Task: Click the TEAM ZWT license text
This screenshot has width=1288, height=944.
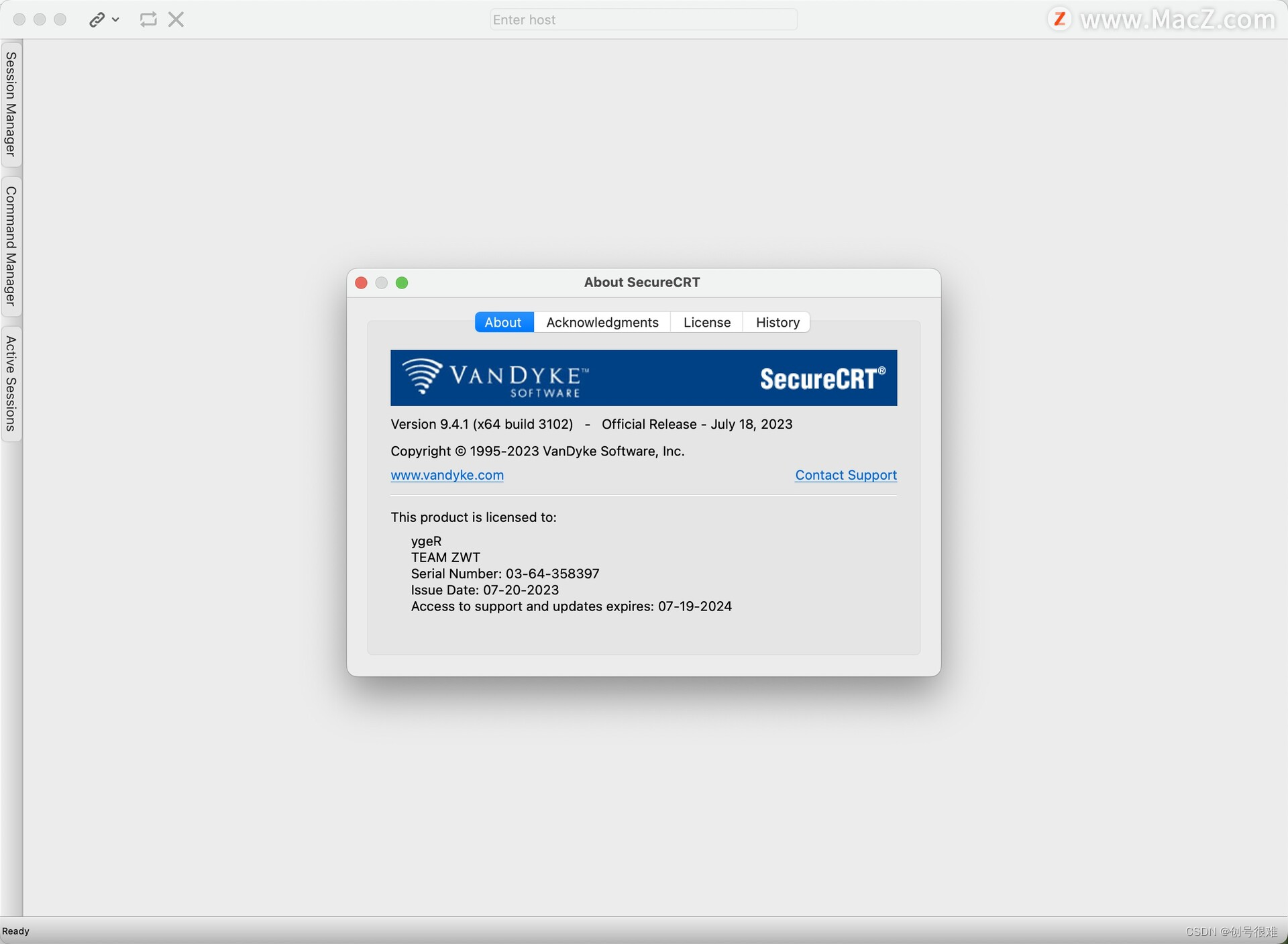Action: click(445, 558)
